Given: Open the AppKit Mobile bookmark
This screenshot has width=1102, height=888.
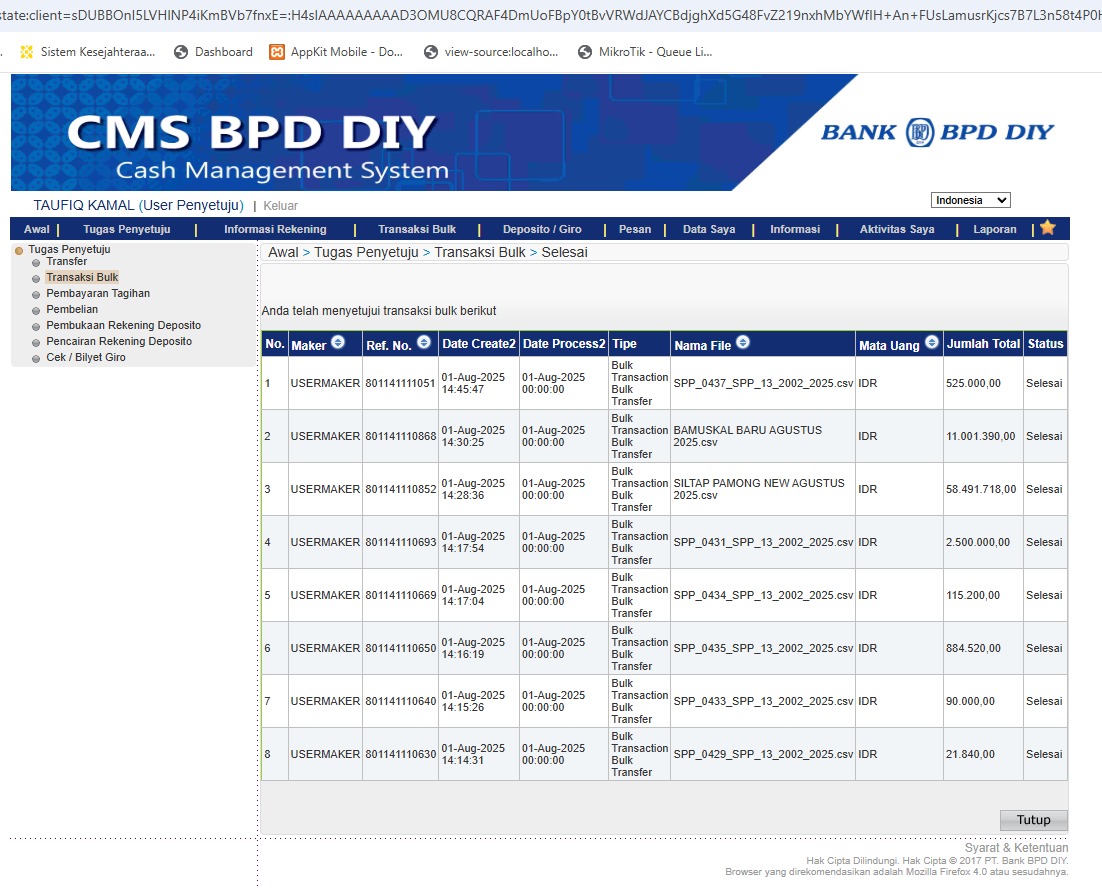Looking at the screenshot, I should [x=336, y=52].
